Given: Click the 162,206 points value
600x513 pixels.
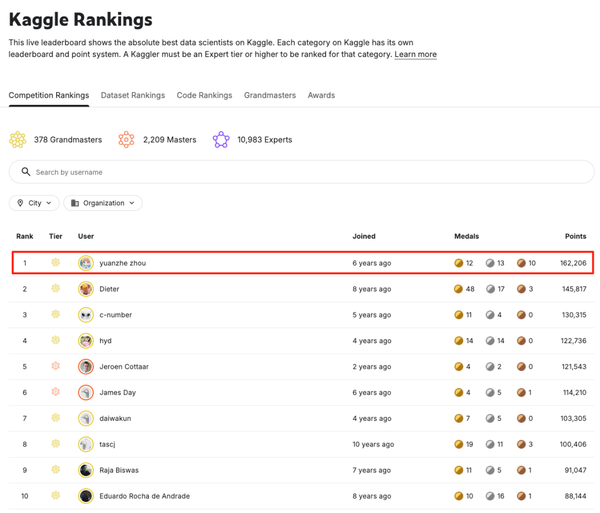Looking at the screenshot, I should tap(573, 263).
